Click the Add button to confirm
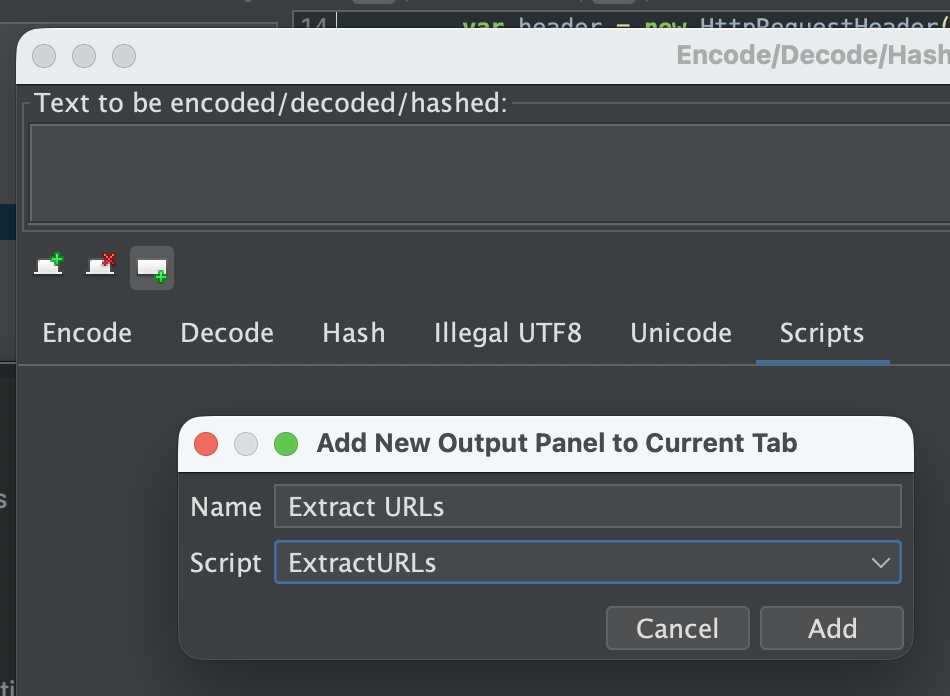This screenshot has width=950, height=696. 831,628
